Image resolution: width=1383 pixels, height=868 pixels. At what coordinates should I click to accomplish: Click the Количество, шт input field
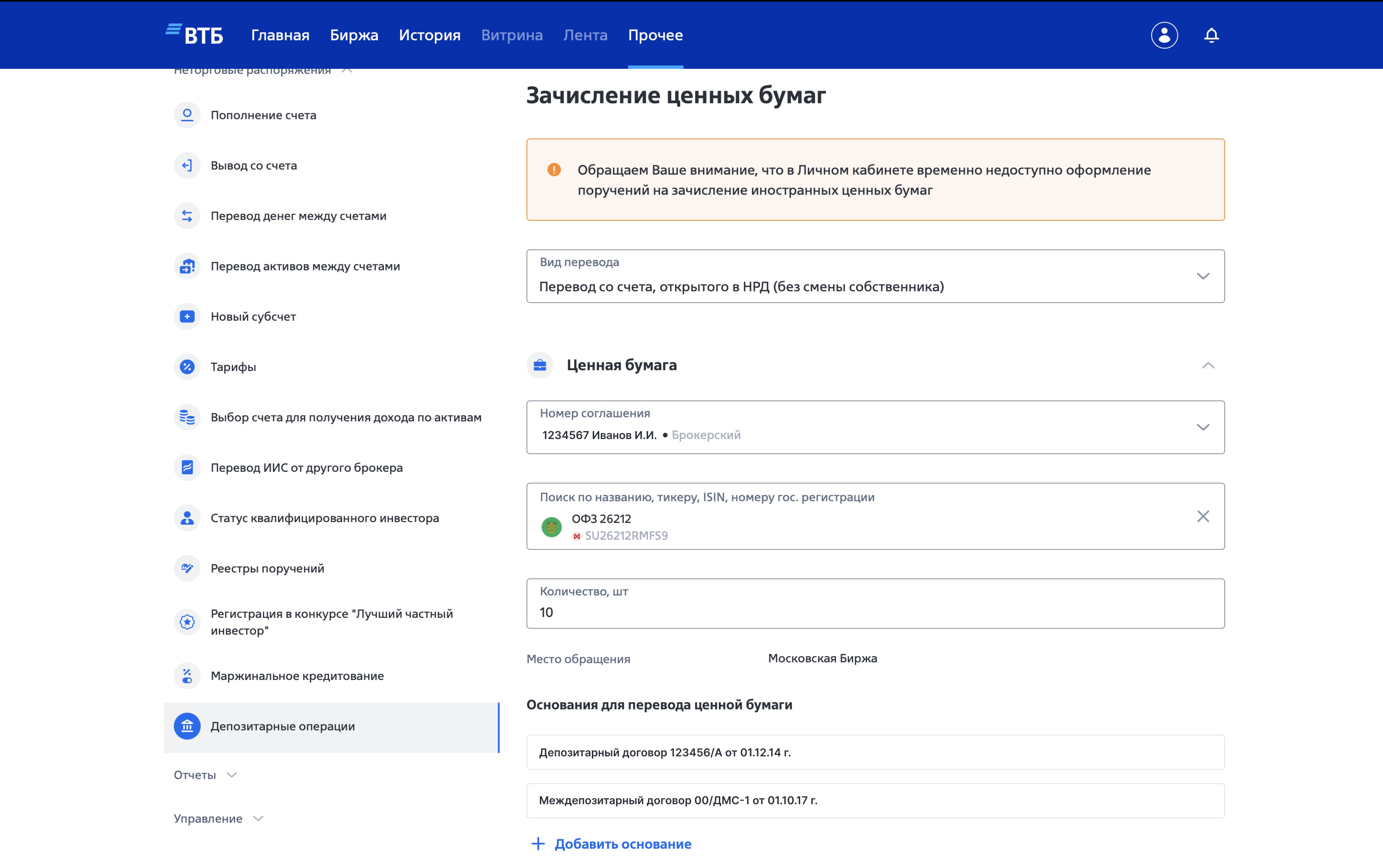876,603
